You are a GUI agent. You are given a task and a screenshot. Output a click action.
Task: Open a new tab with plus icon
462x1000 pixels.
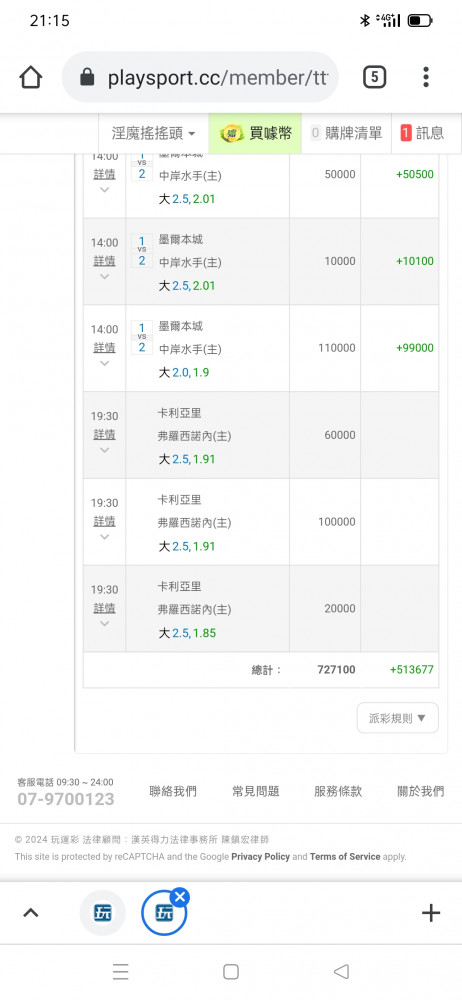point(431,913)
